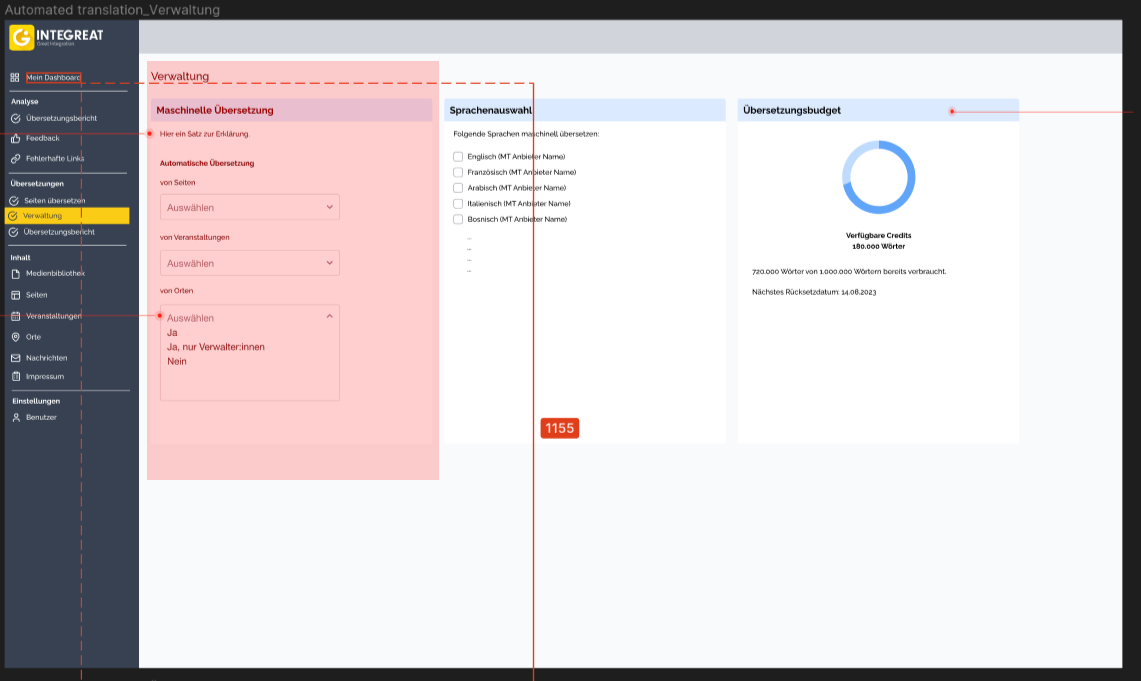
Task: Click the Impressum clipboard icon
Action: tap(15, 377)
